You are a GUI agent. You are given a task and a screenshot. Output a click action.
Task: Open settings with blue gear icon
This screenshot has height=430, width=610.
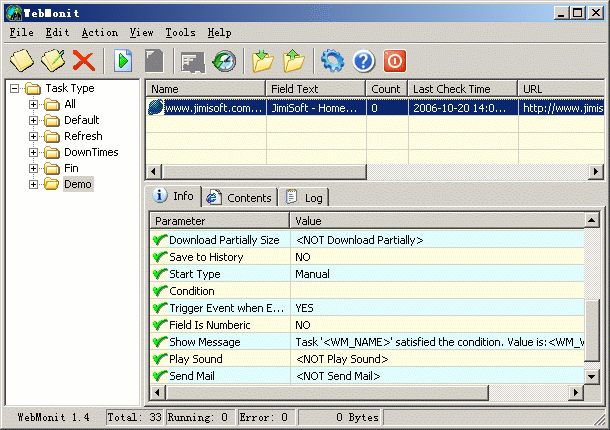coord(333,61)
